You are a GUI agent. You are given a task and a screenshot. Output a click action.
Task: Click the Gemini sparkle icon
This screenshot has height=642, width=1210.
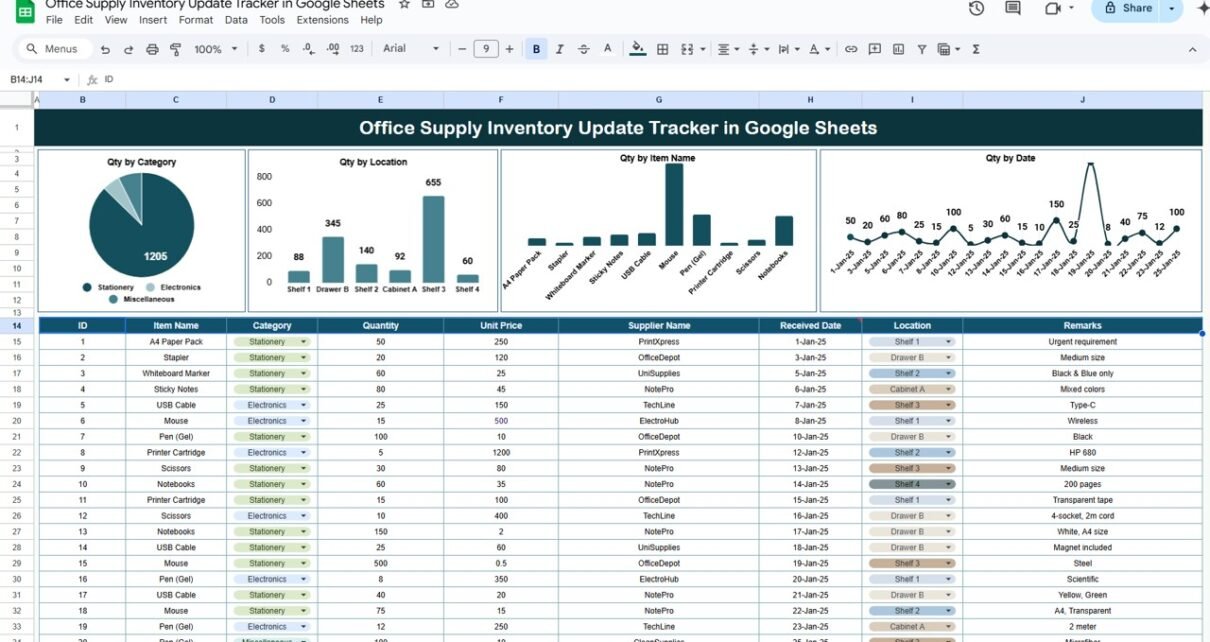(x=1201, y=8)
